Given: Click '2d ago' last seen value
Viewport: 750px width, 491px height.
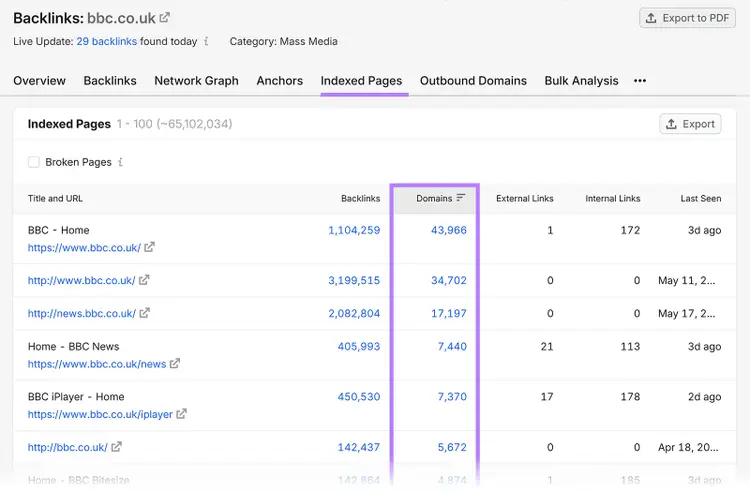Looking at the screenshot, I should point(705,396).
